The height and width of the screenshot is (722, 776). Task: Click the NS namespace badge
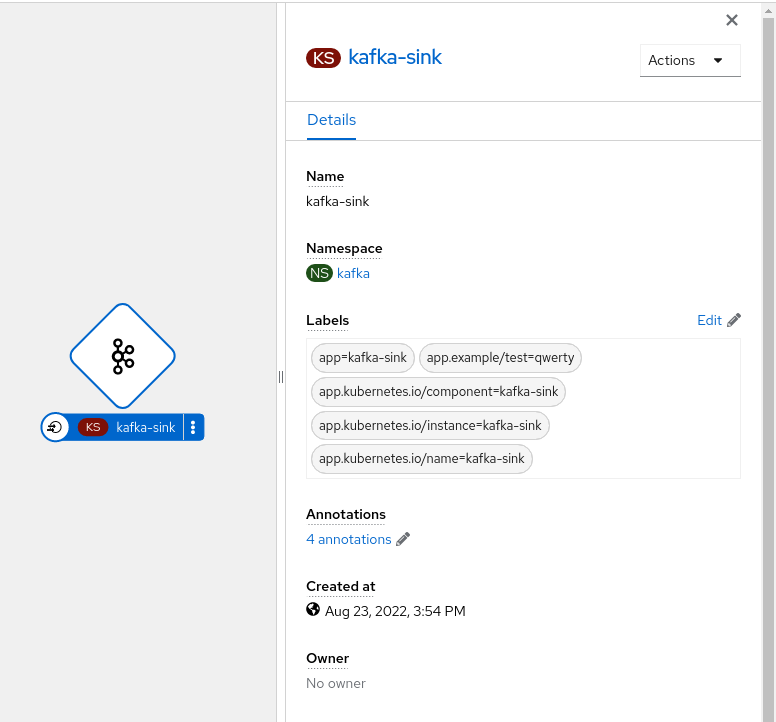pyautogui.click(x=319, y=273)
